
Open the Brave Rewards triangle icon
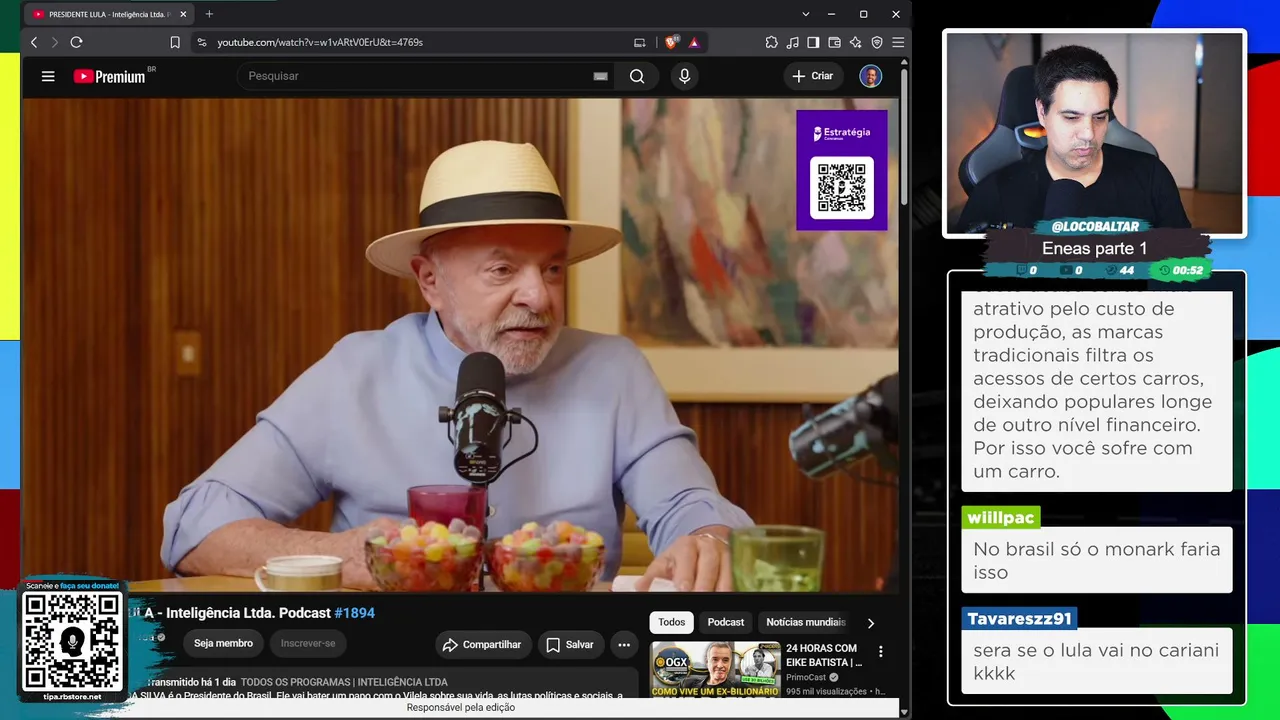[x=694, y=42]
